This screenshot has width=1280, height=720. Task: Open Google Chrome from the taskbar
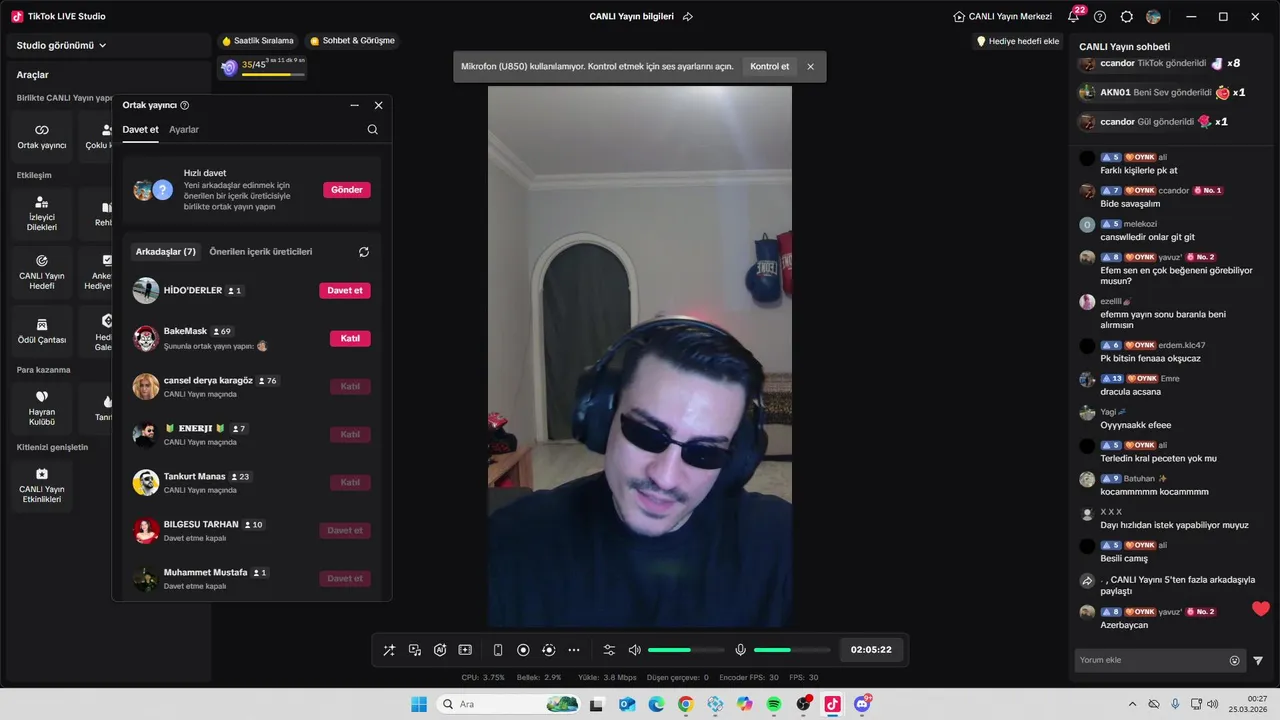tap(685, 704)
